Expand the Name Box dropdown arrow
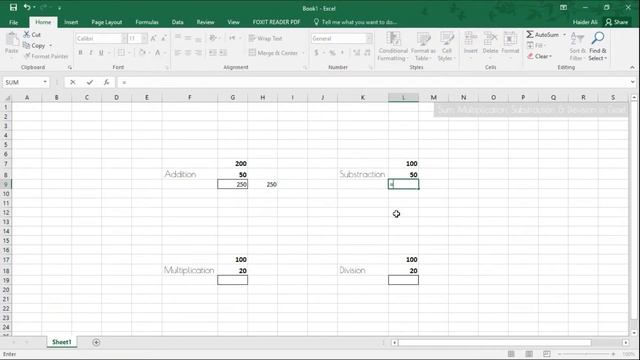Image resolution: width=640 pixels, height=360 pixels. (x=45, y=82)
